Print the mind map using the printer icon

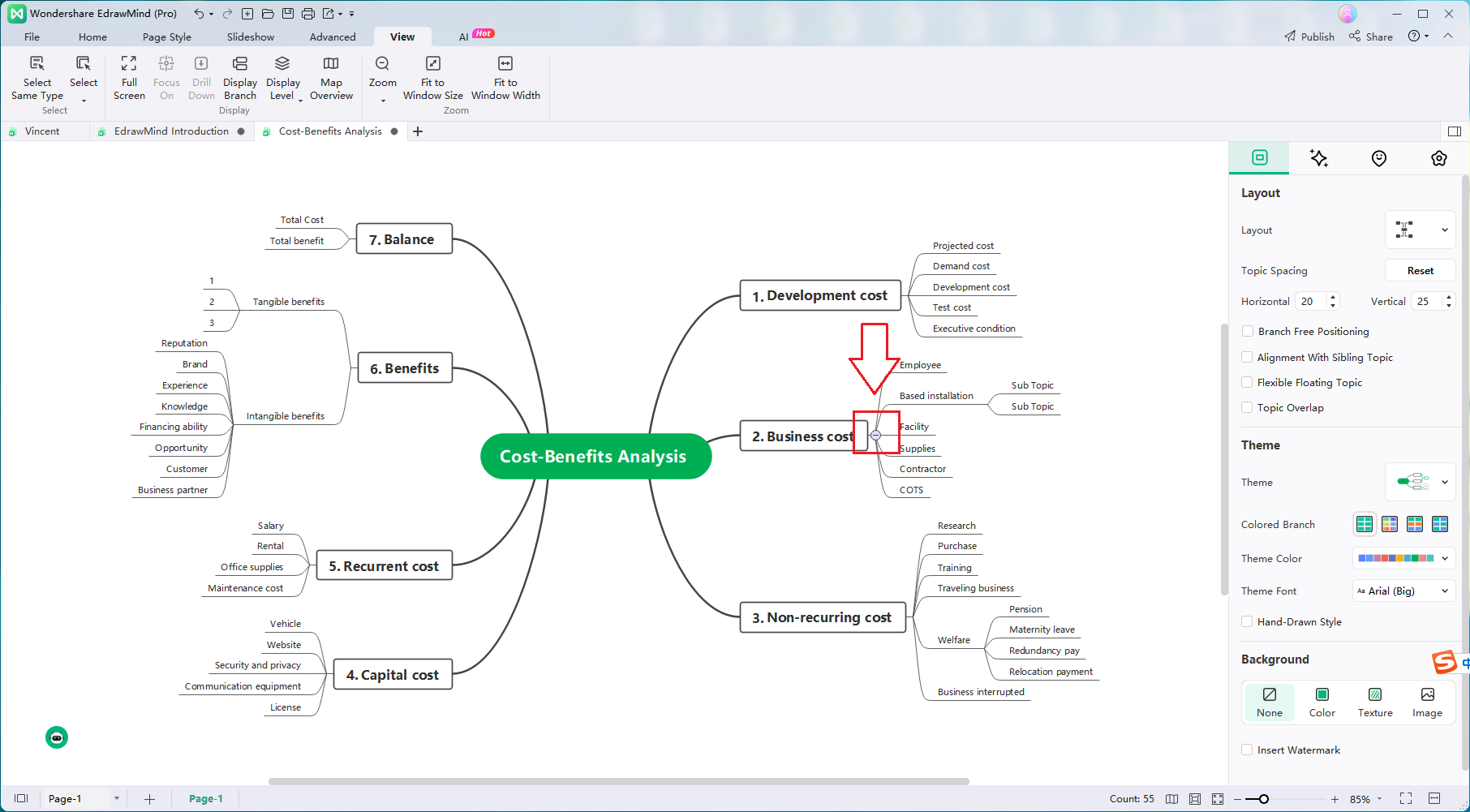pyautogui.click(x=308, y=14)
